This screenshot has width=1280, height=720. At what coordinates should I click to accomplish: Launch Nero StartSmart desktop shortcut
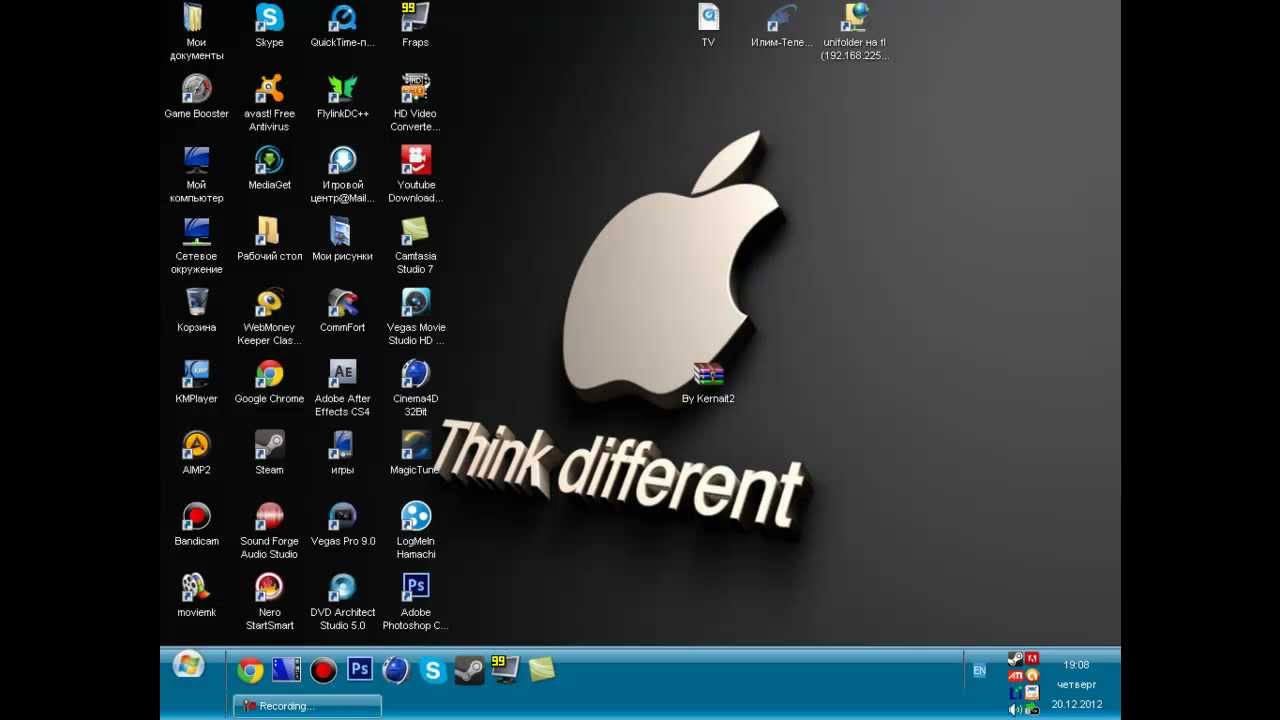pyautogui.click(x=269, y=600)
